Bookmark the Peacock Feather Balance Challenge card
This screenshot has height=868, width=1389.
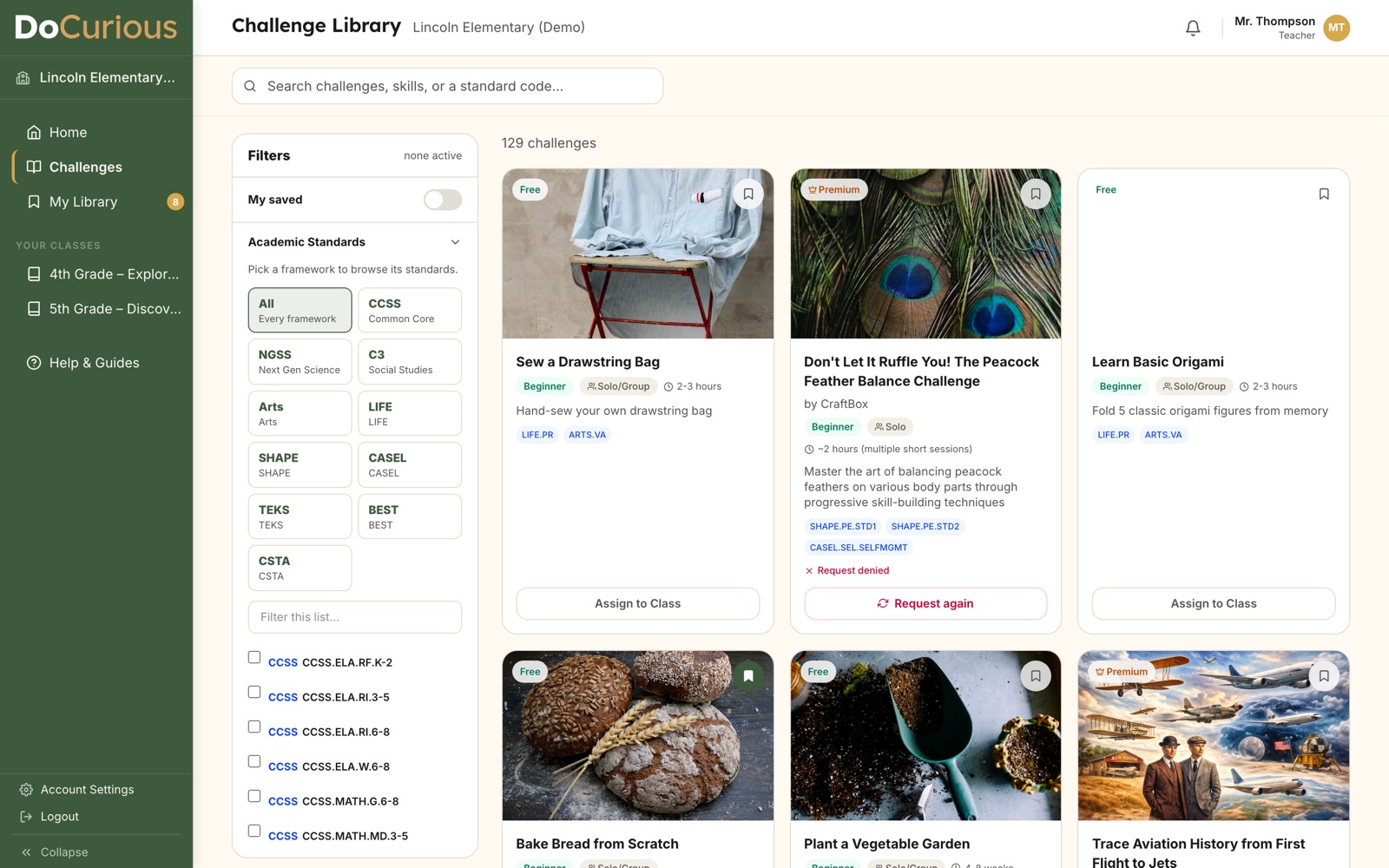1036,194
